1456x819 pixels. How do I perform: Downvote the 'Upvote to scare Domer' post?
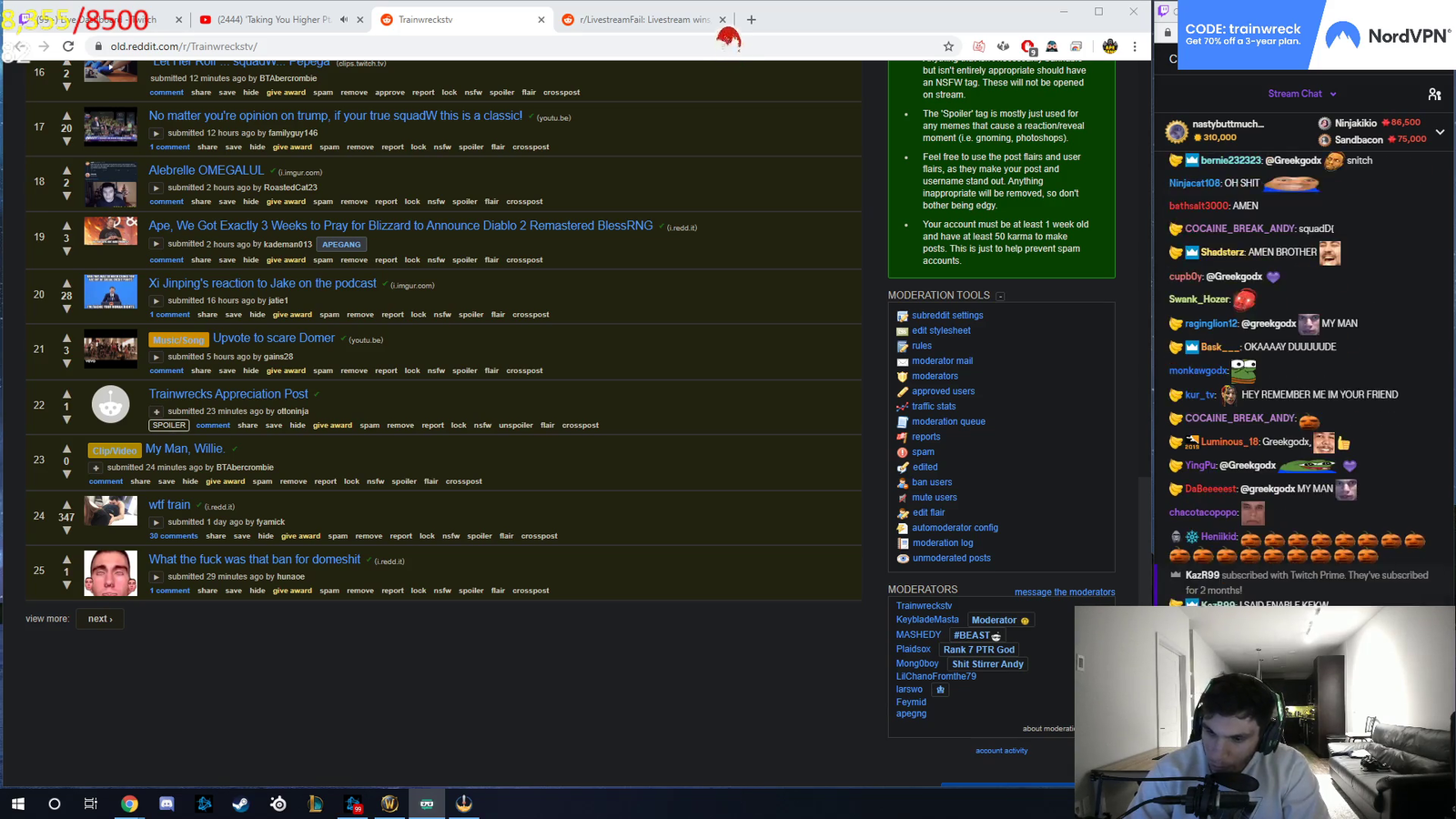(66, 363)
